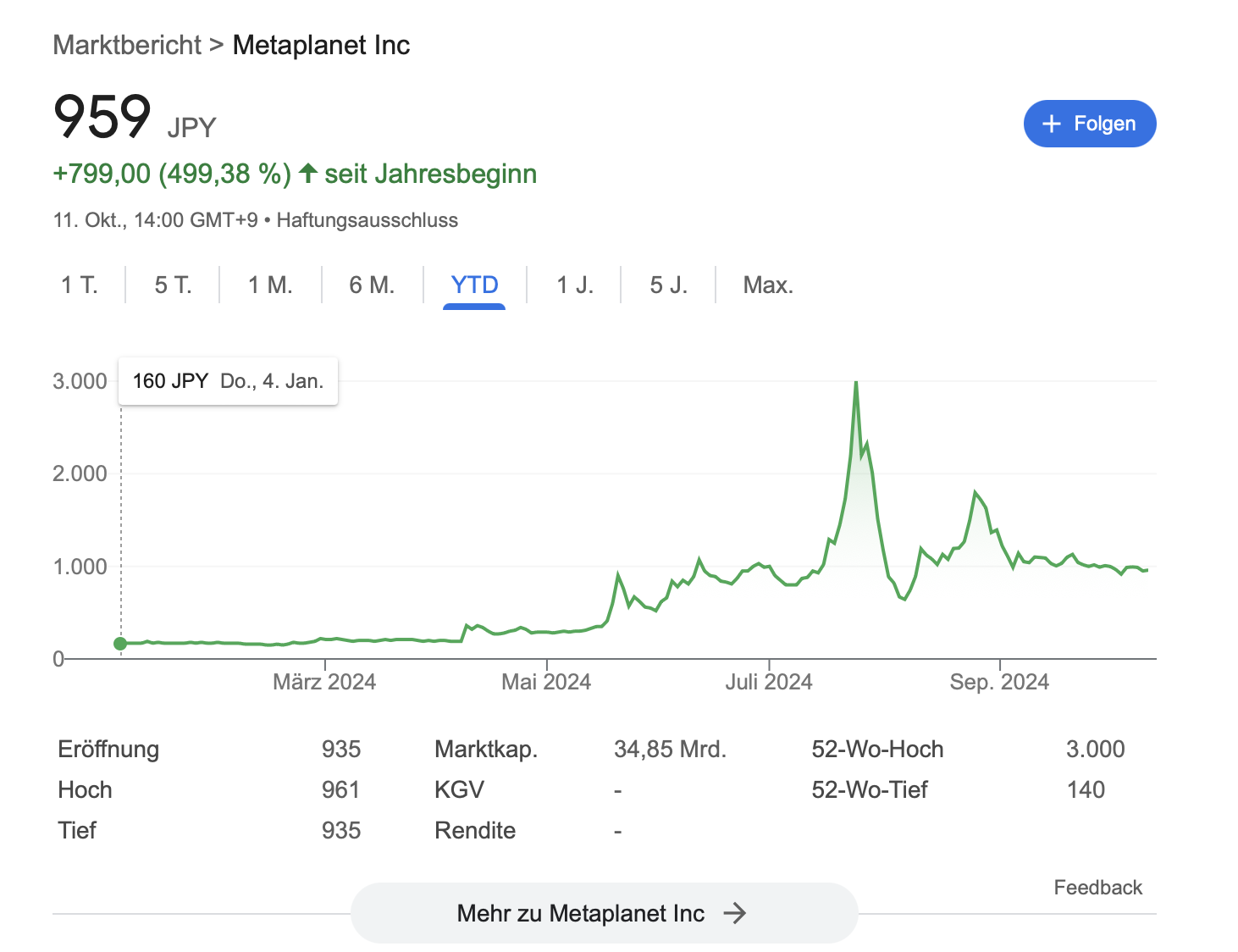Select the YTD range tab
This screenshot has width=1238, height=952.
(x=474, y=285)
